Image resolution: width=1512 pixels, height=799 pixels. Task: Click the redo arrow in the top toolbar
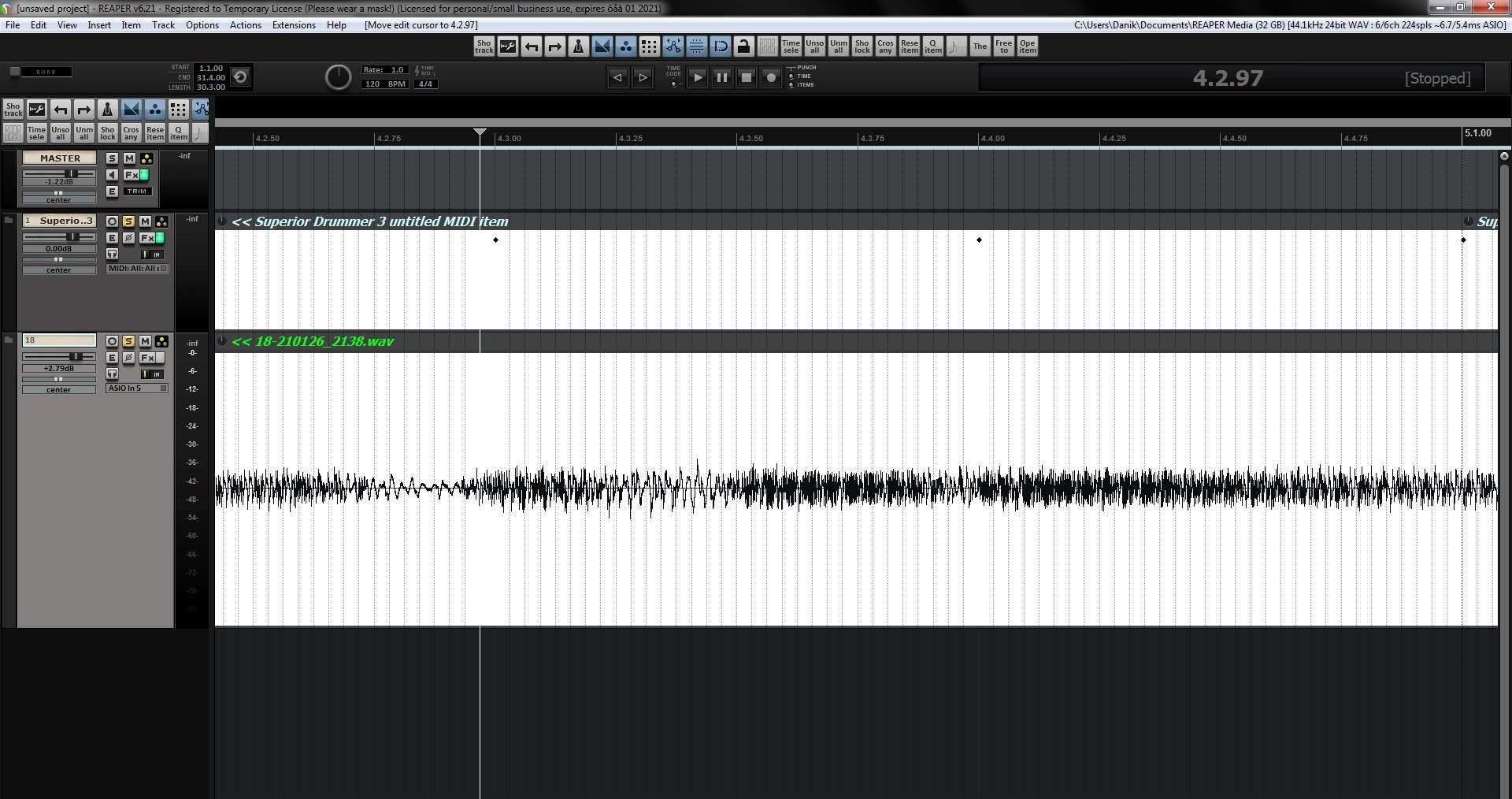(555, 46)
